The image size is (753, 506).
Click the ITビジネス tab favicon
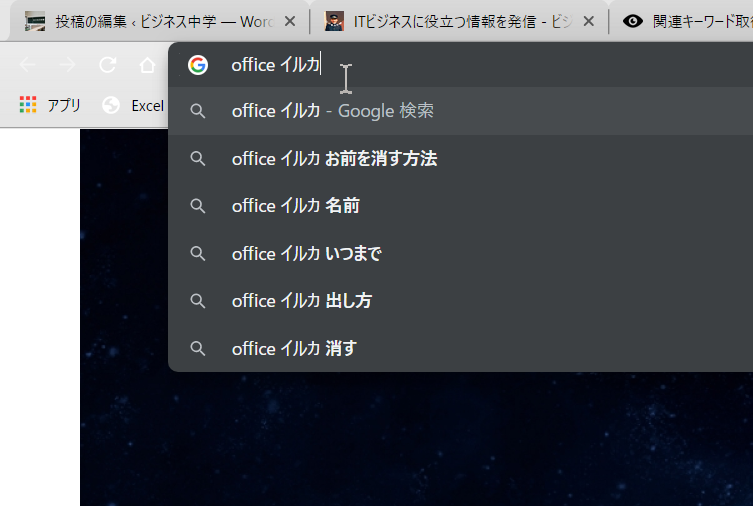click(x=334, y=22)
